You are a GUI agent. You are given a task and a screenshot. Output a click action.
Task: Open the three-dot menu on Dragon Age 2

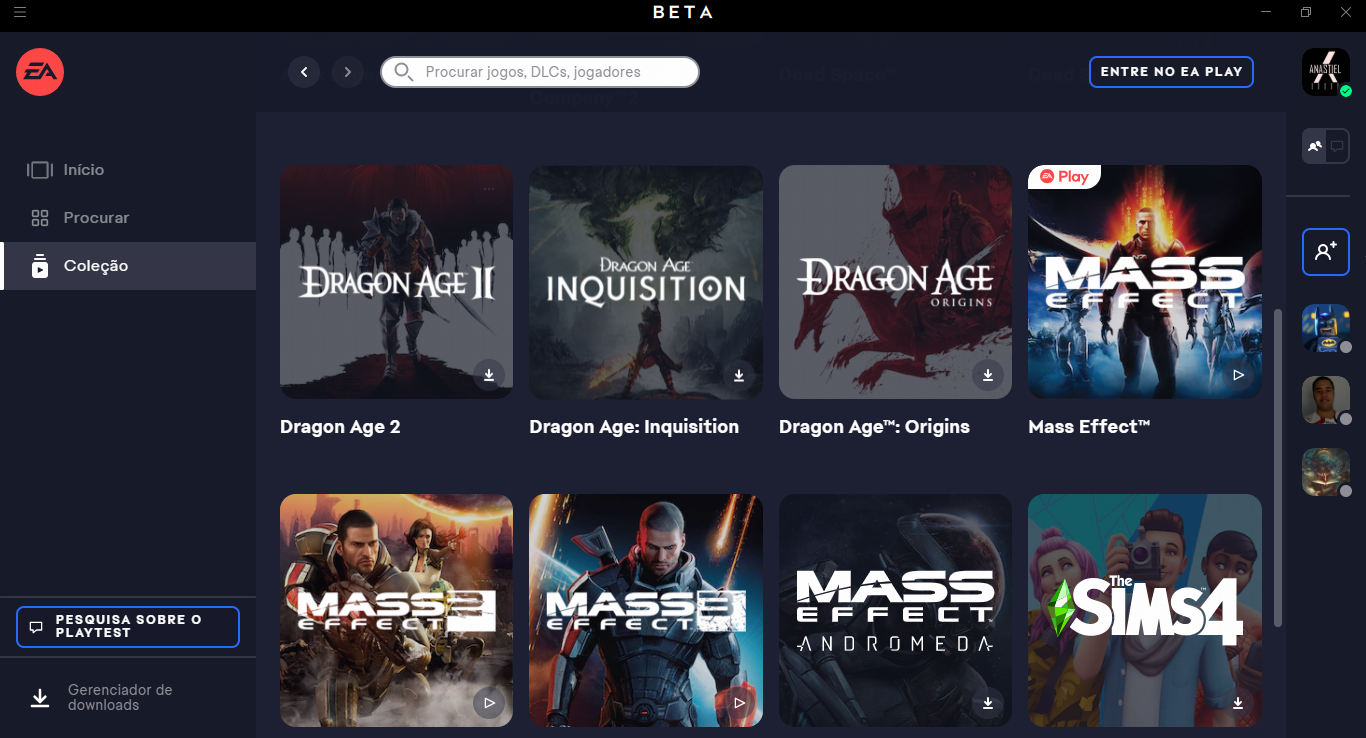[x=489, y=189]
